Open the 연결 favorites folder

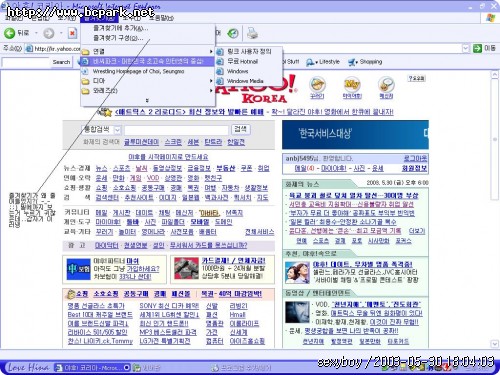tap(147, 51)
